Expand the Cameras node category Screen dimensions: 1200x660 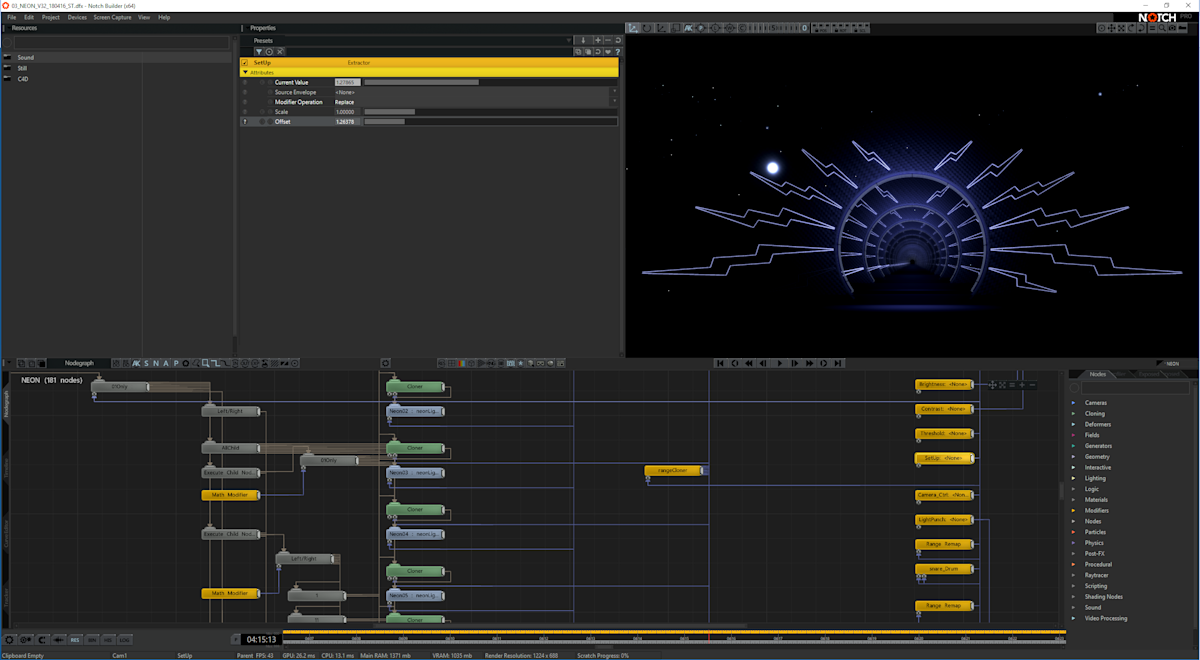1074,403
